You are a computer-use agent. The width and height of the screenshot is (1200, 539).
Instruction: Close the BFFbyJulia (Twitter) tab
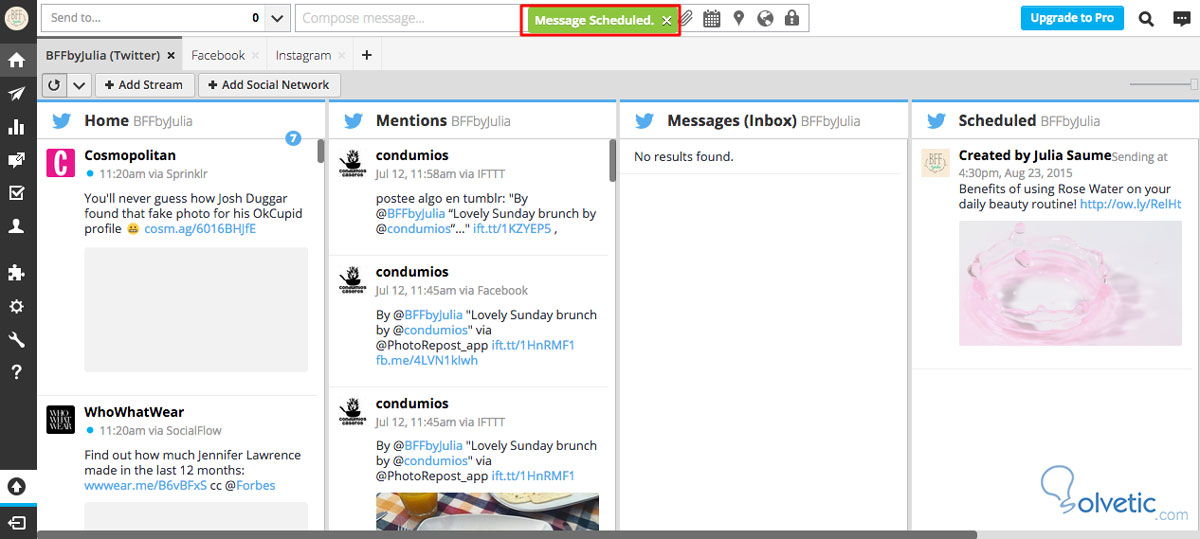171,56
